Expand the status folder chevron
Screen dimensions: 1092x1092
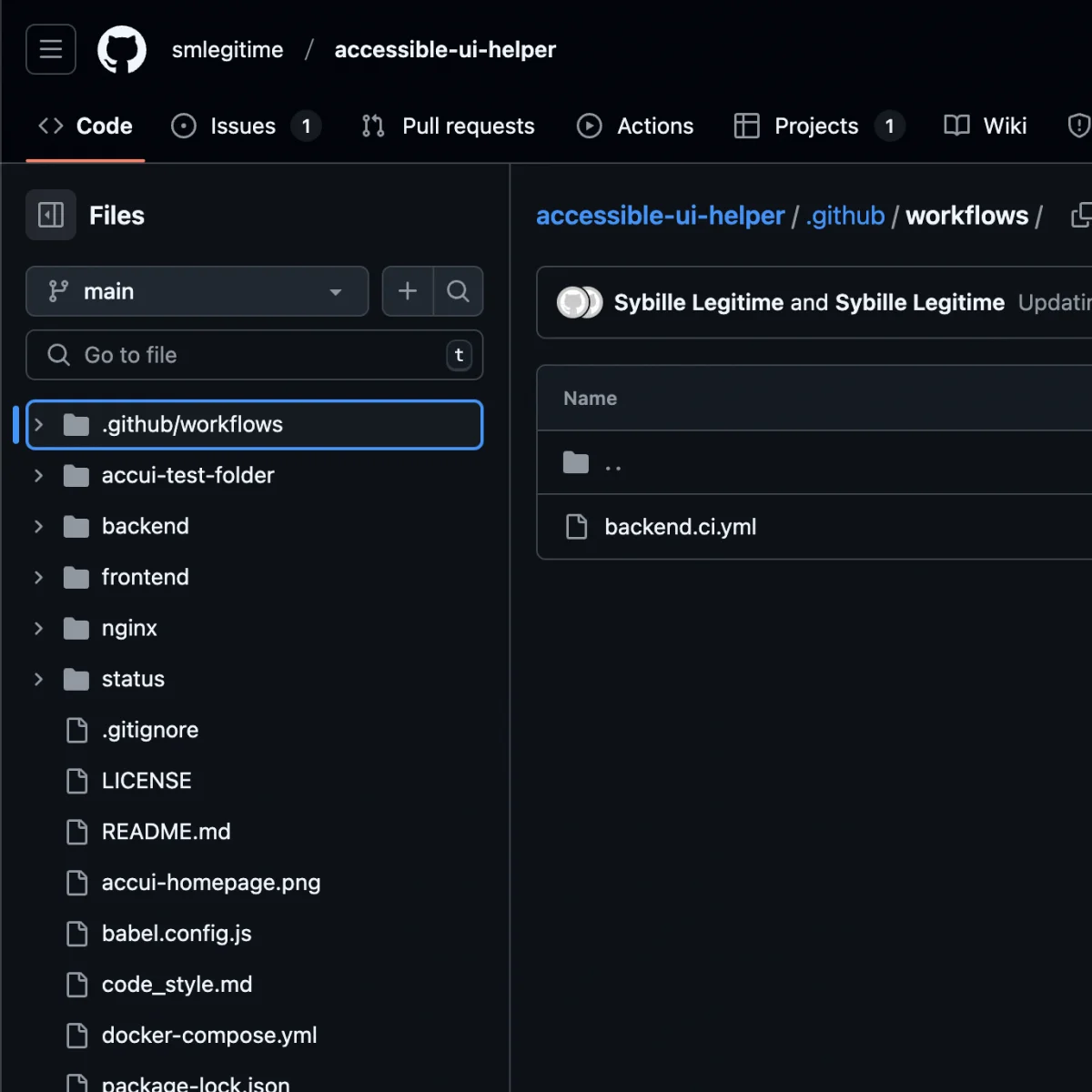point(39,680)
